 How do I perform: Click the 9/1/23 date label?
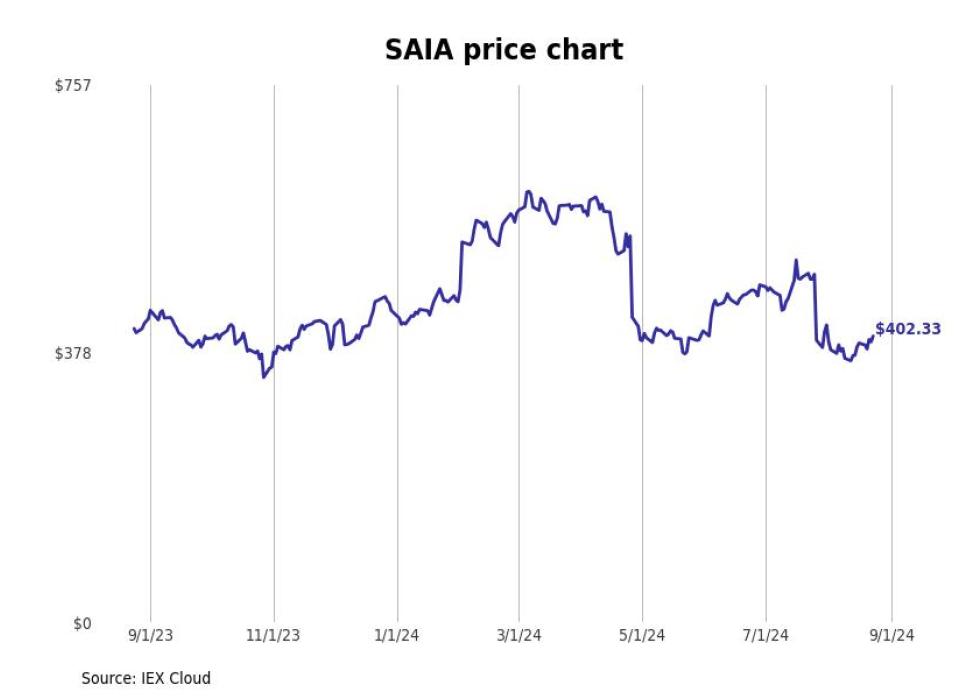coord(151,635)
